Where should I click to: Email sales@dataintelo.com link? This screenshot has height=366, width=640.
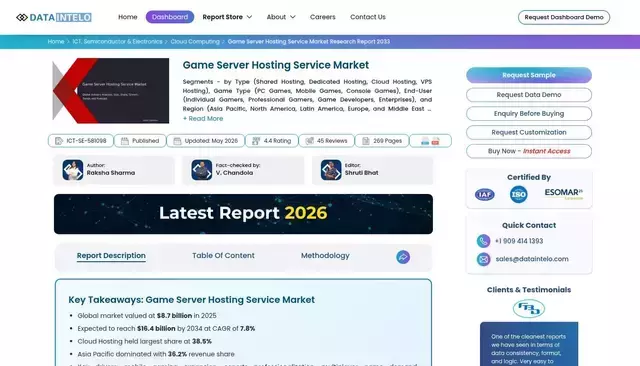[532, 259]
